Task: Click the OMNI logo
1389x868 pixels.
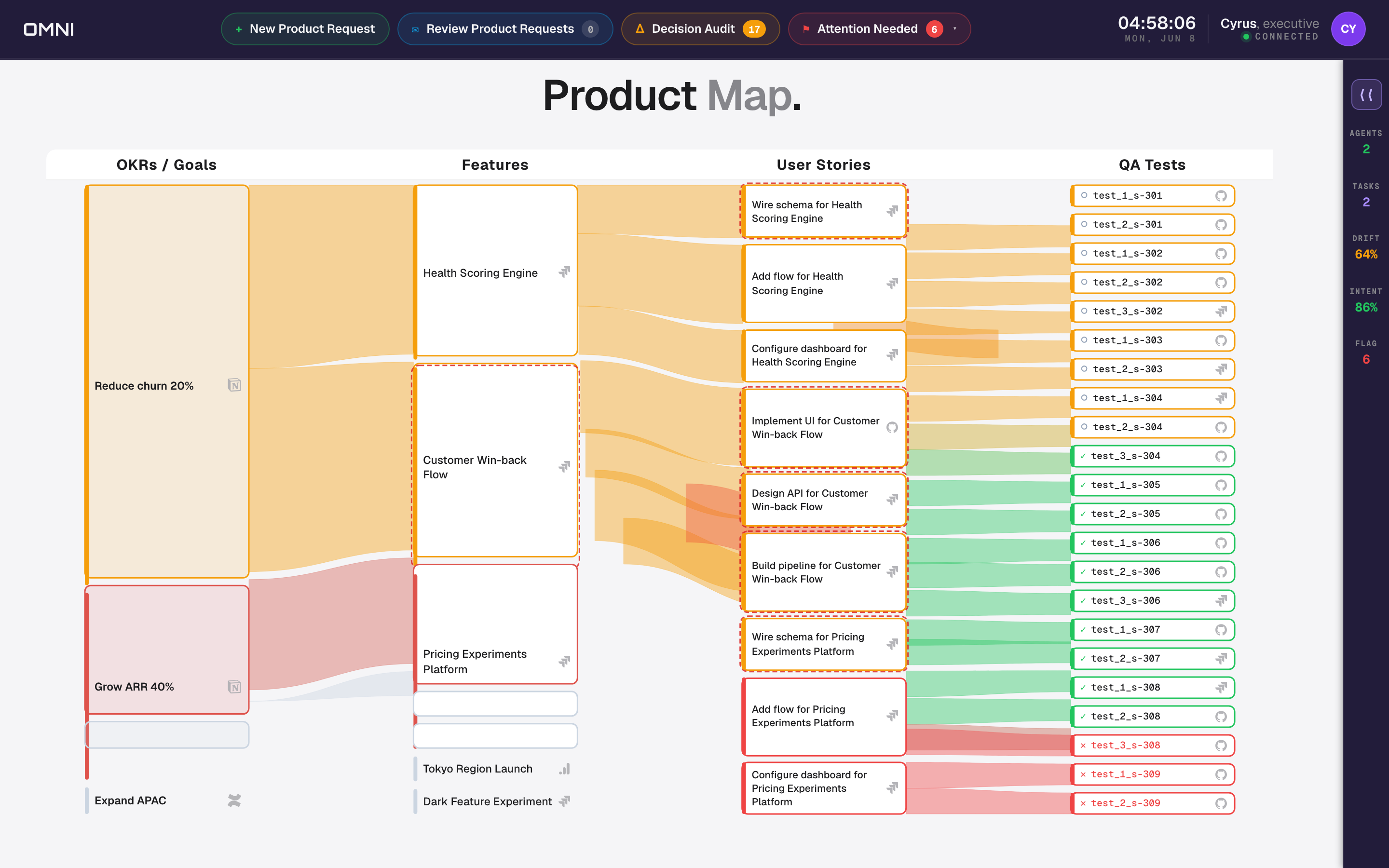Action: click(x=49, y=29)
